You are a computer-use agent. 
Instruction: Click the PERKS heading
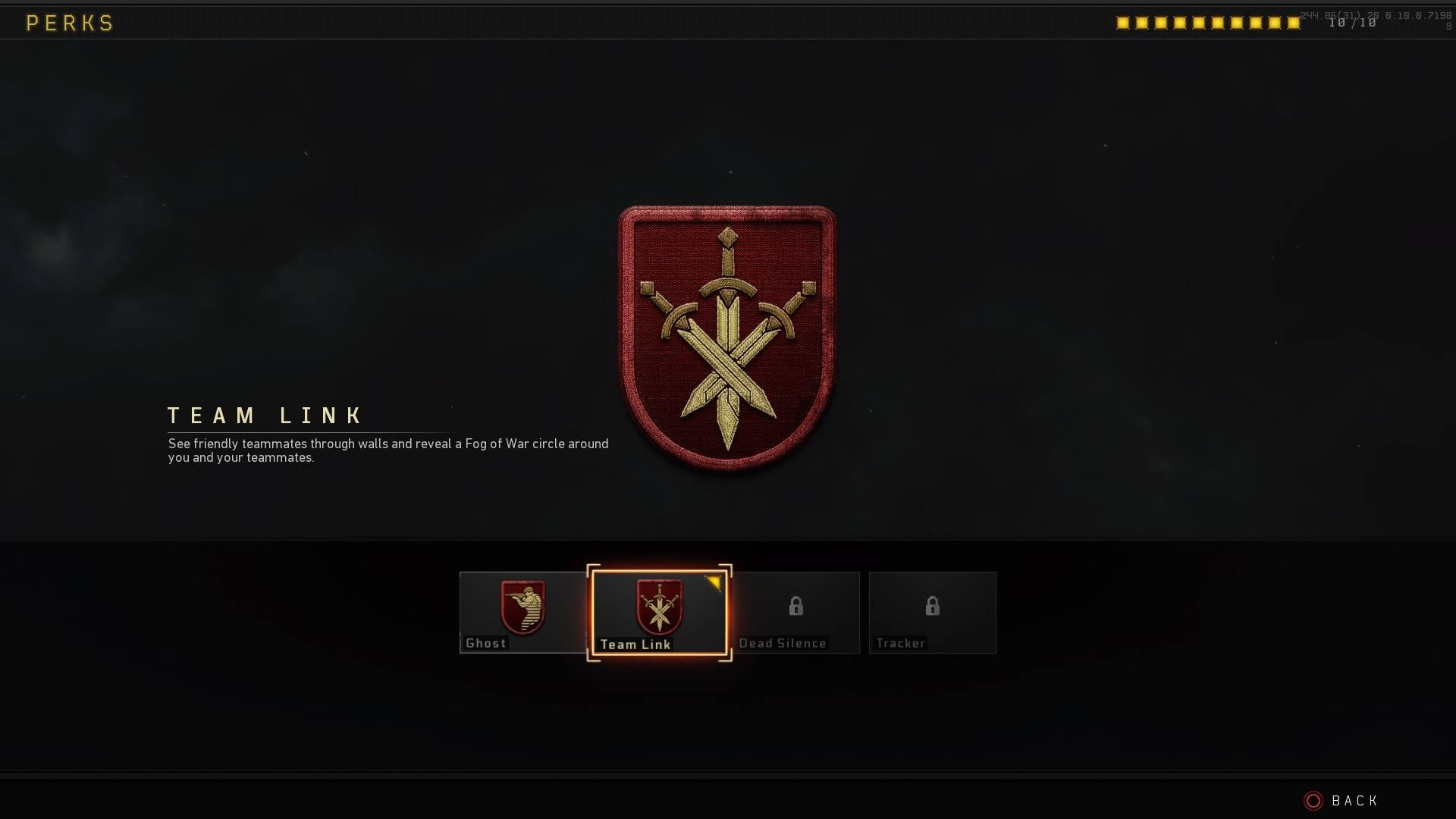70,23
